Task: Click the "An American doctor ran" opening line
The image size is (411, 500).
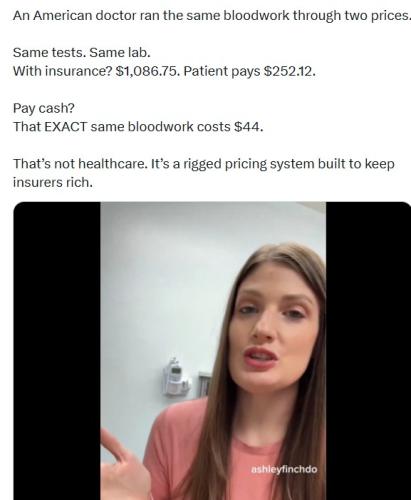Action: (x=75, y=15)
